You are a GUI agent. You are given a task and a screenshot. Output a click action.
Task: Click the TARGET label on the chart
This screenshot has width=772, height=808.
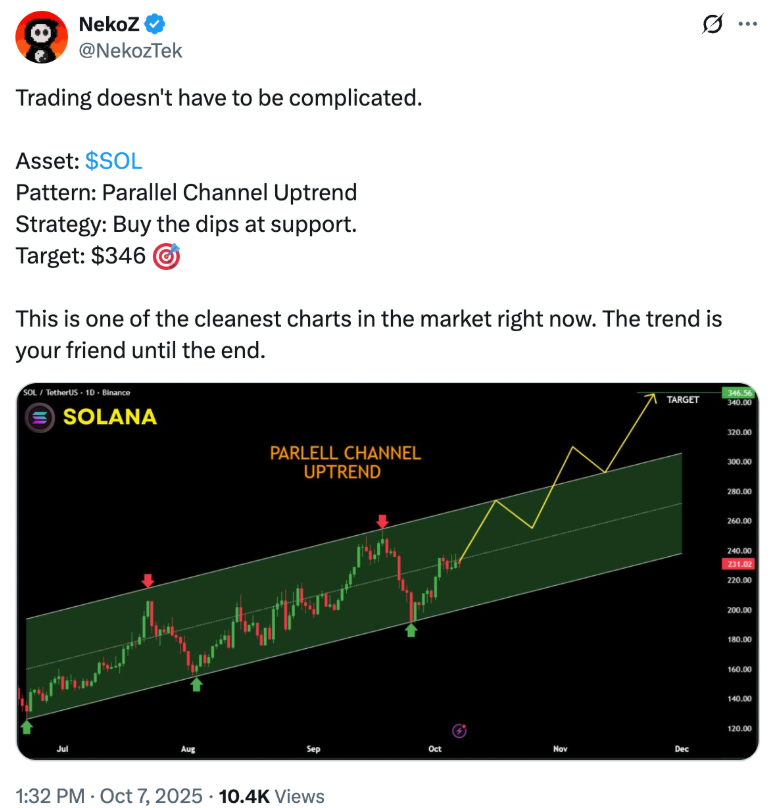[683, 399]
